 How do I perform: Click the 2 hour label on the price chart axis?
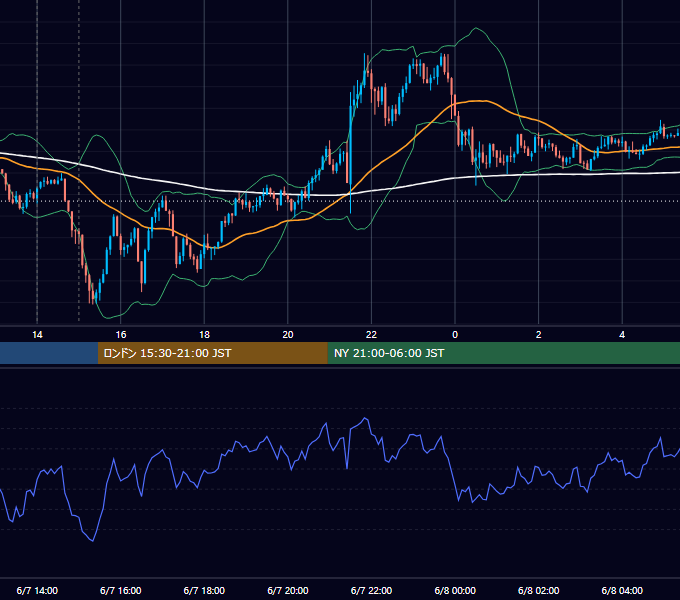[539, 335]
